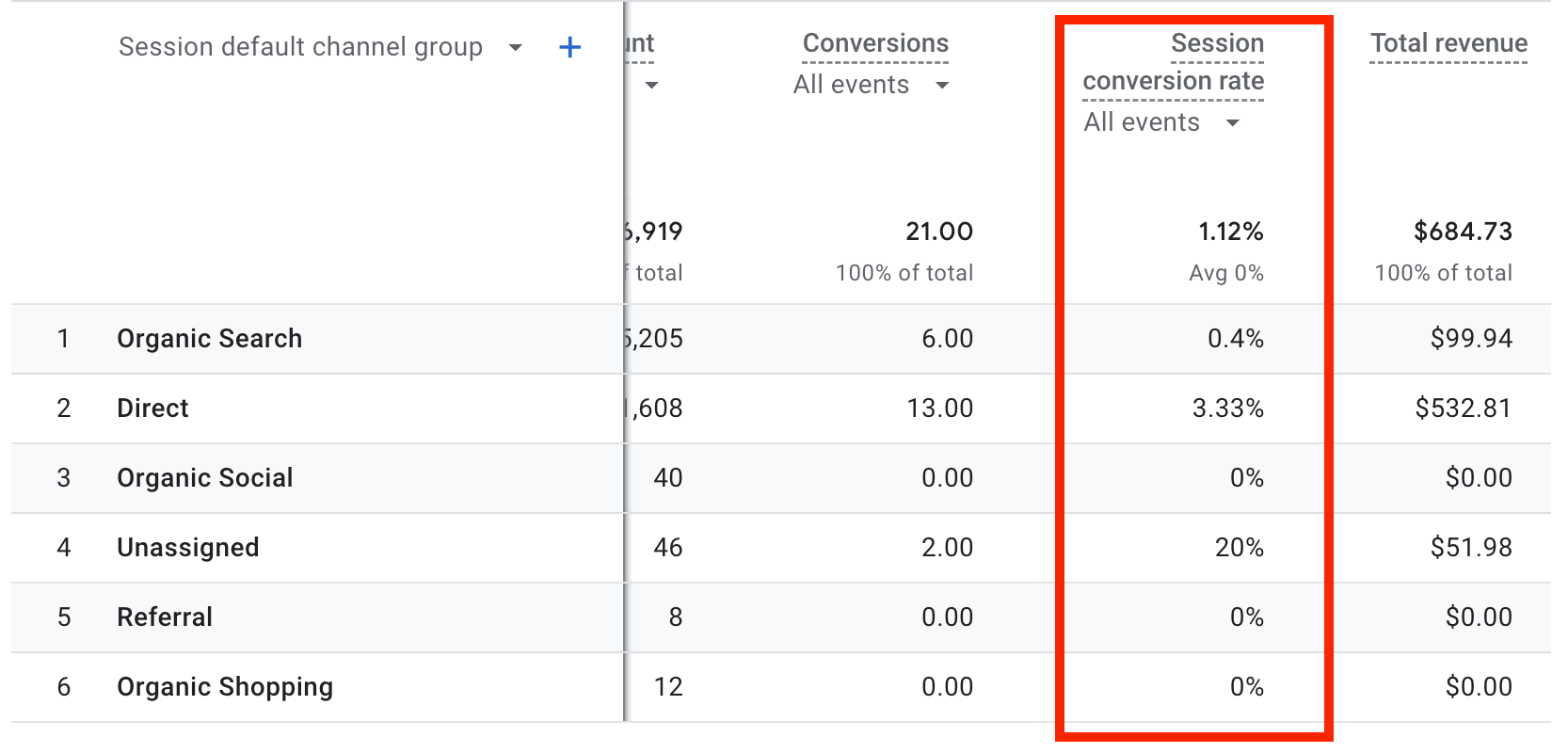Select the Organic Shopping row
The height and width of the screenshot is (753, 1568).
pyautogui.click(x=224, y=687)
